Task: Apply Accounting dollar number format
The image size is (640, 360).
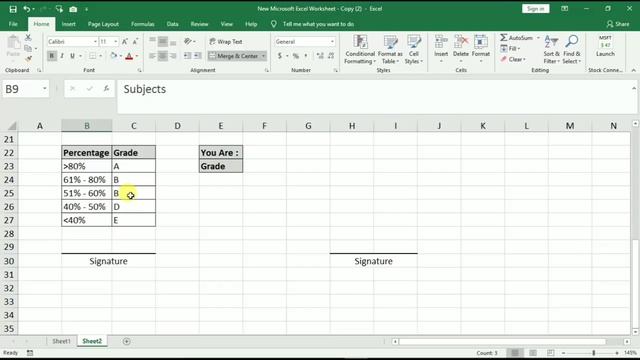Action: 280,56
